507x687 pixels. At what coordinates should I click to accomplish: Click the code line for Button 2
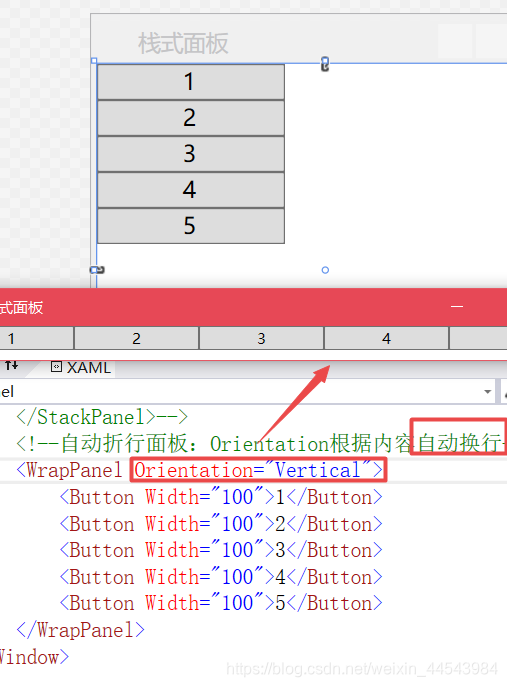pyautogui.click(x=221, y=524)
